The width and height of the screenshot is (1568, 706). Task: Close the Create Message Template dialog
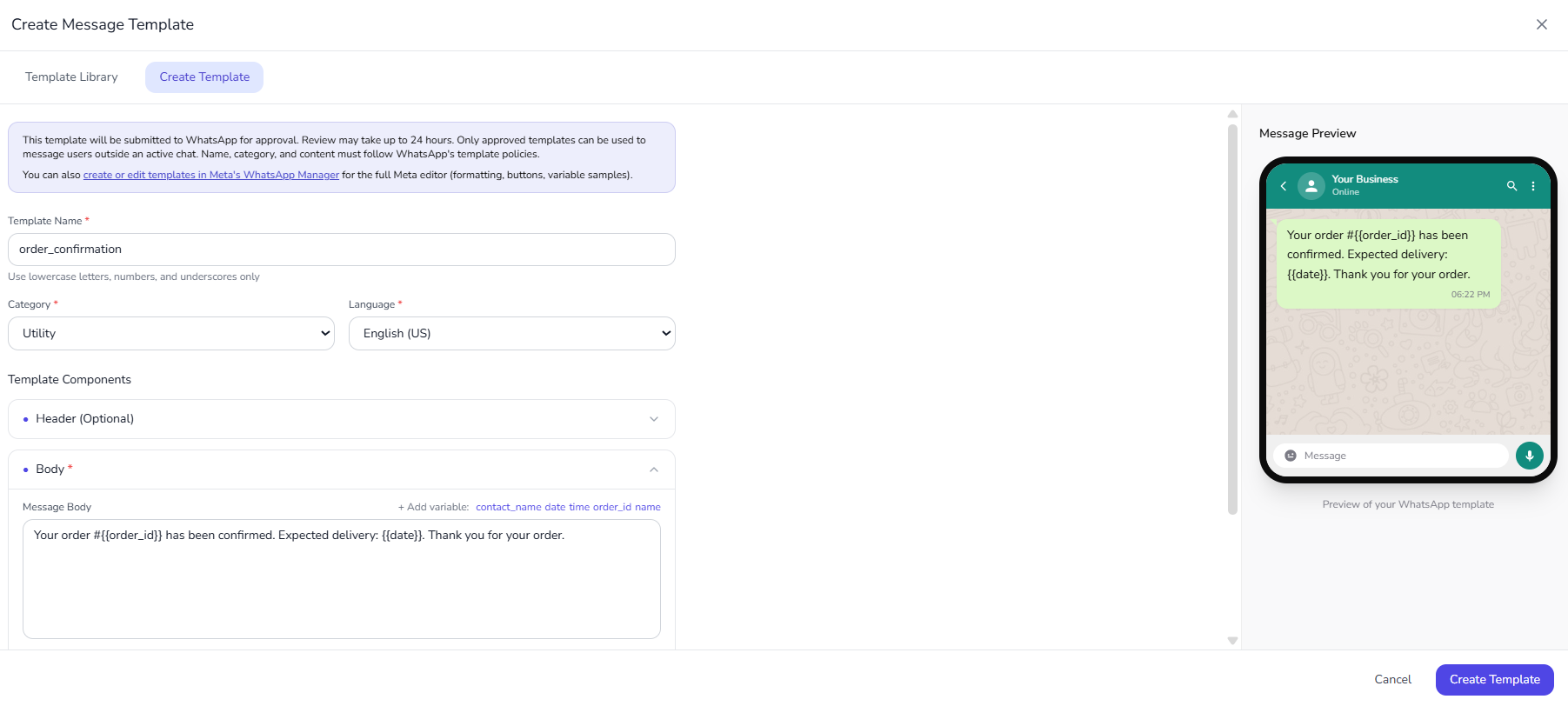[x=1541, y=24]
